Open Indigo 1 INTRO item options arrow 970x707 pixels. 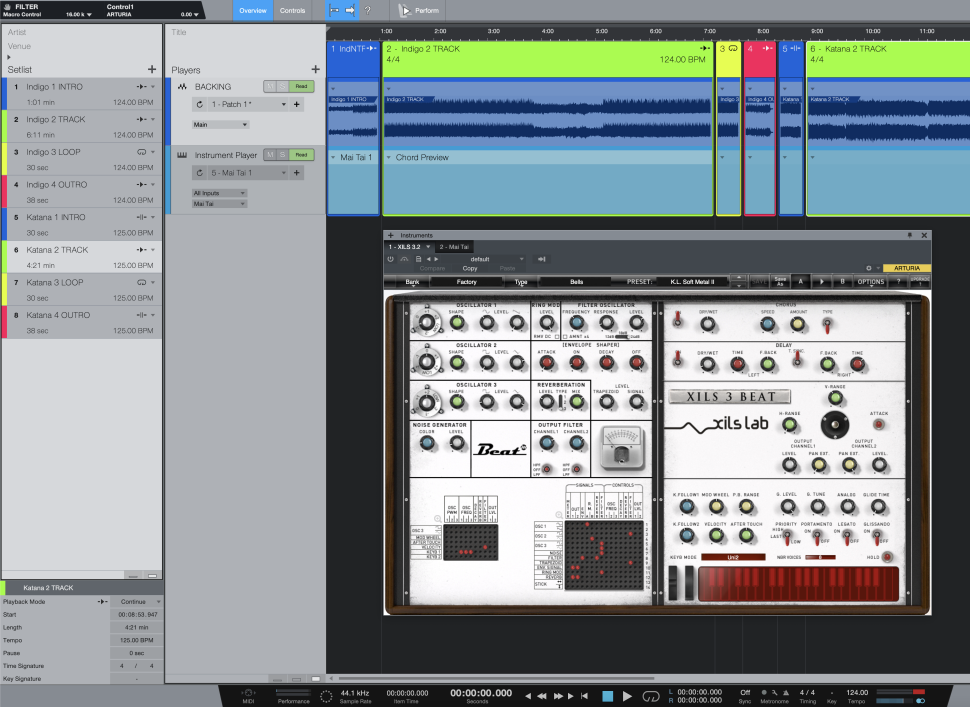[x=153, y=87]
